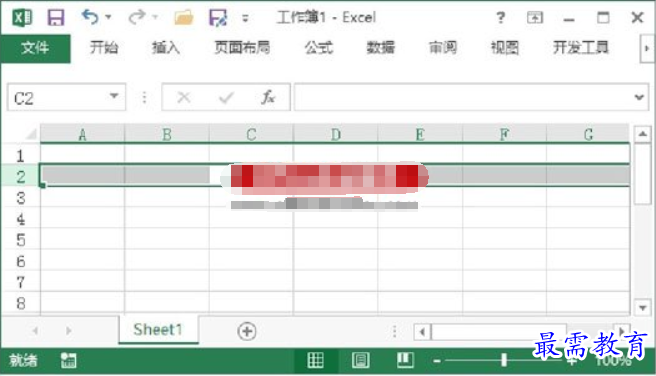Viewport: 656px width, 376px height.
Task: Click the Name Box showing C2
Action: pos(58,97)
